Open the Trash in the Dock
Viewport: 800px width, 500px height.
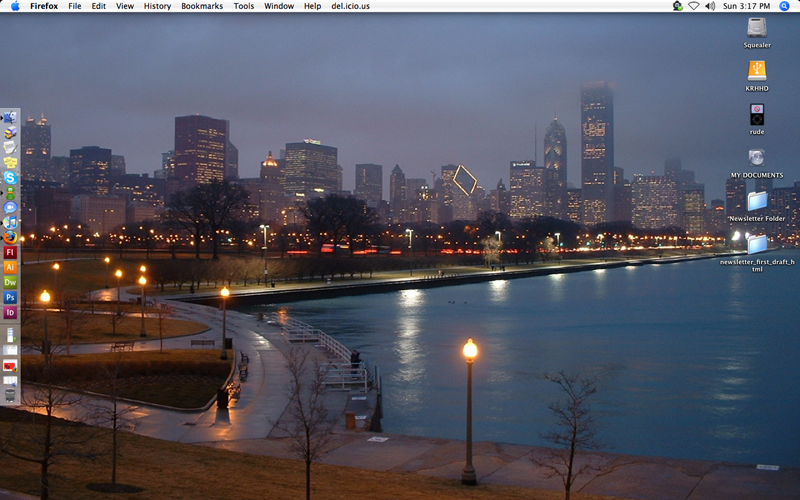pos(10,395)
